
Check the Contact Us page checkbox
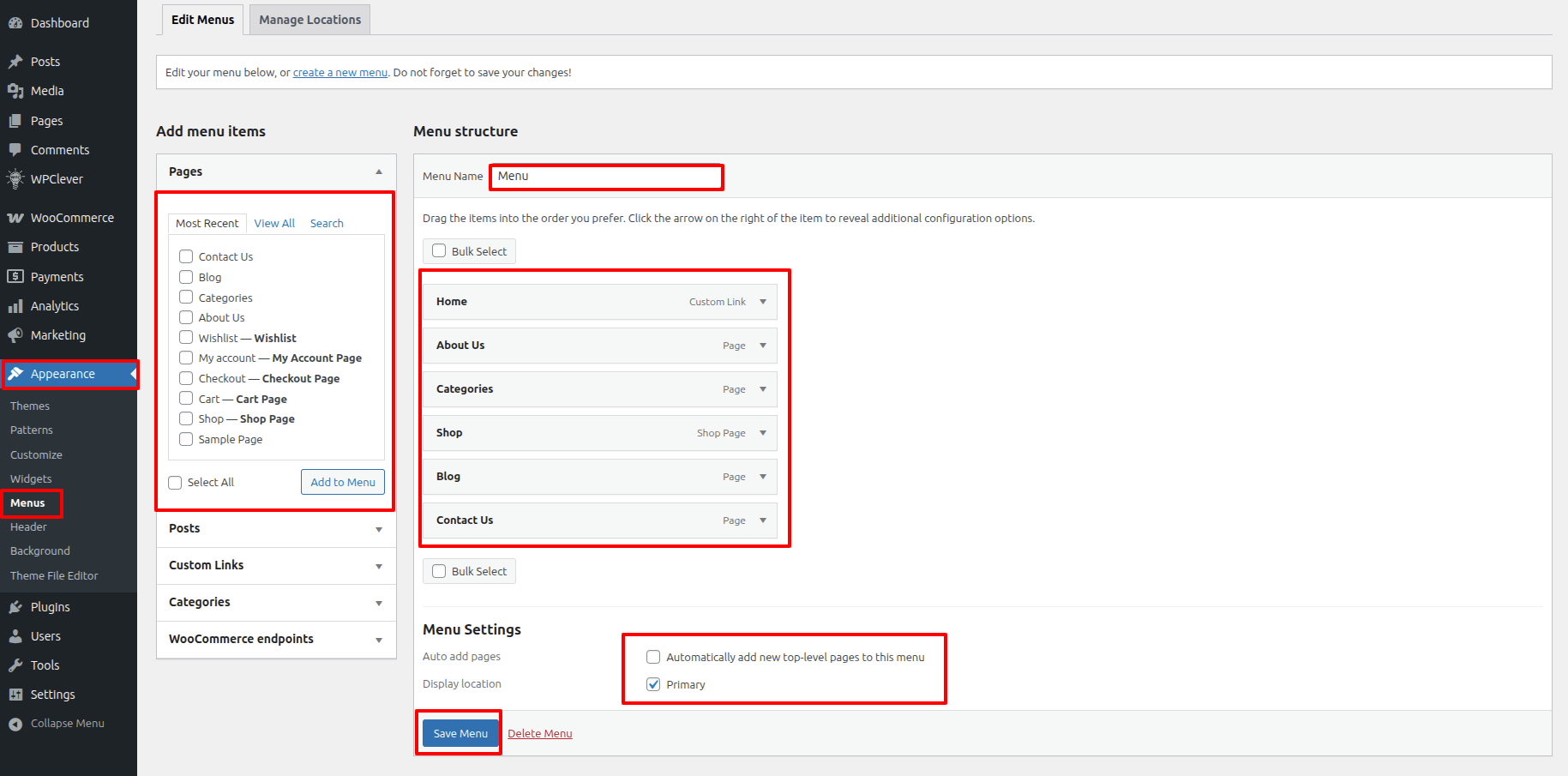[x=186, y=256]
